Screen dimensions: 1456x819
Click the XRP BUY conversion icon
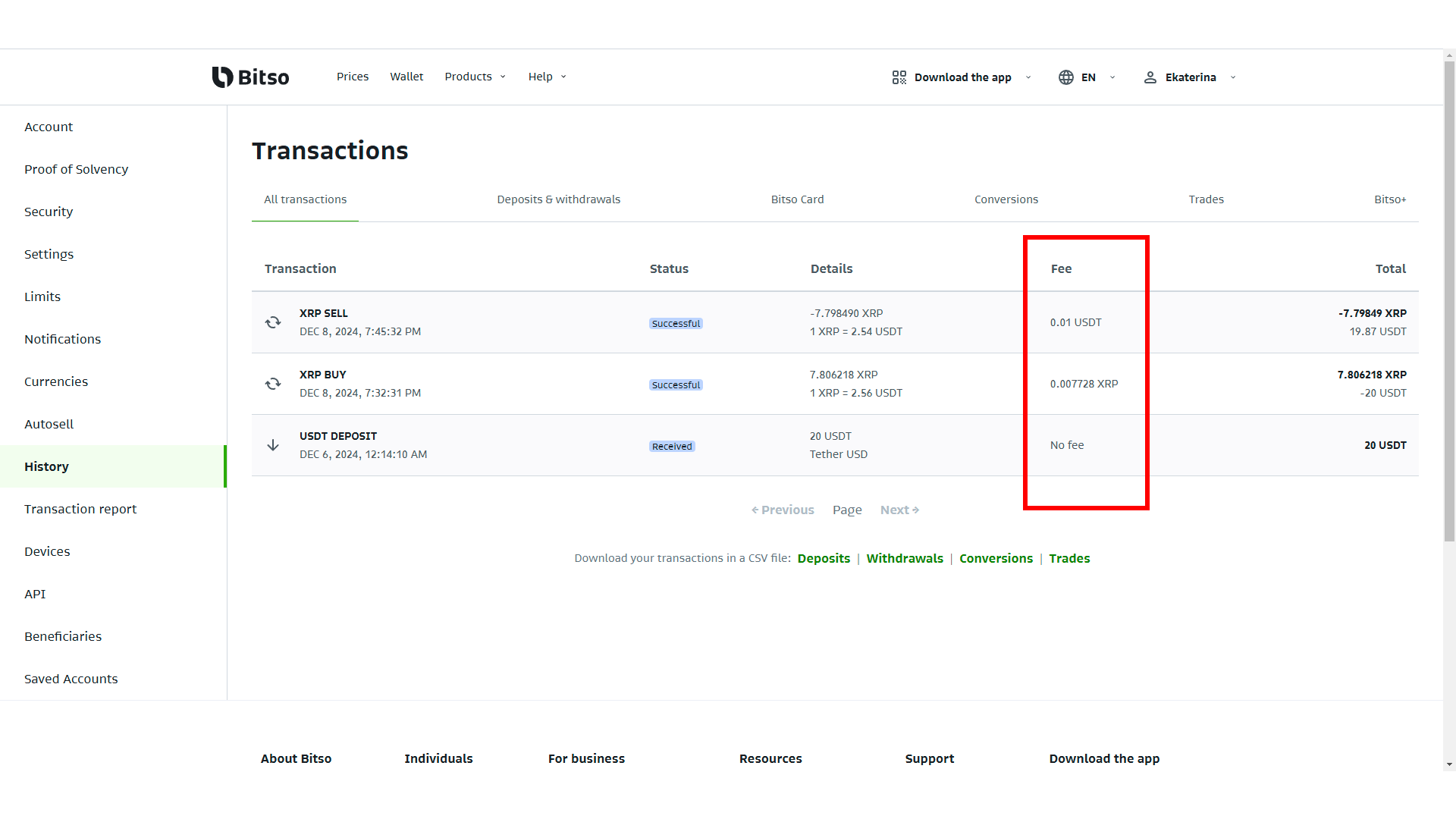(x=273, y=384)
